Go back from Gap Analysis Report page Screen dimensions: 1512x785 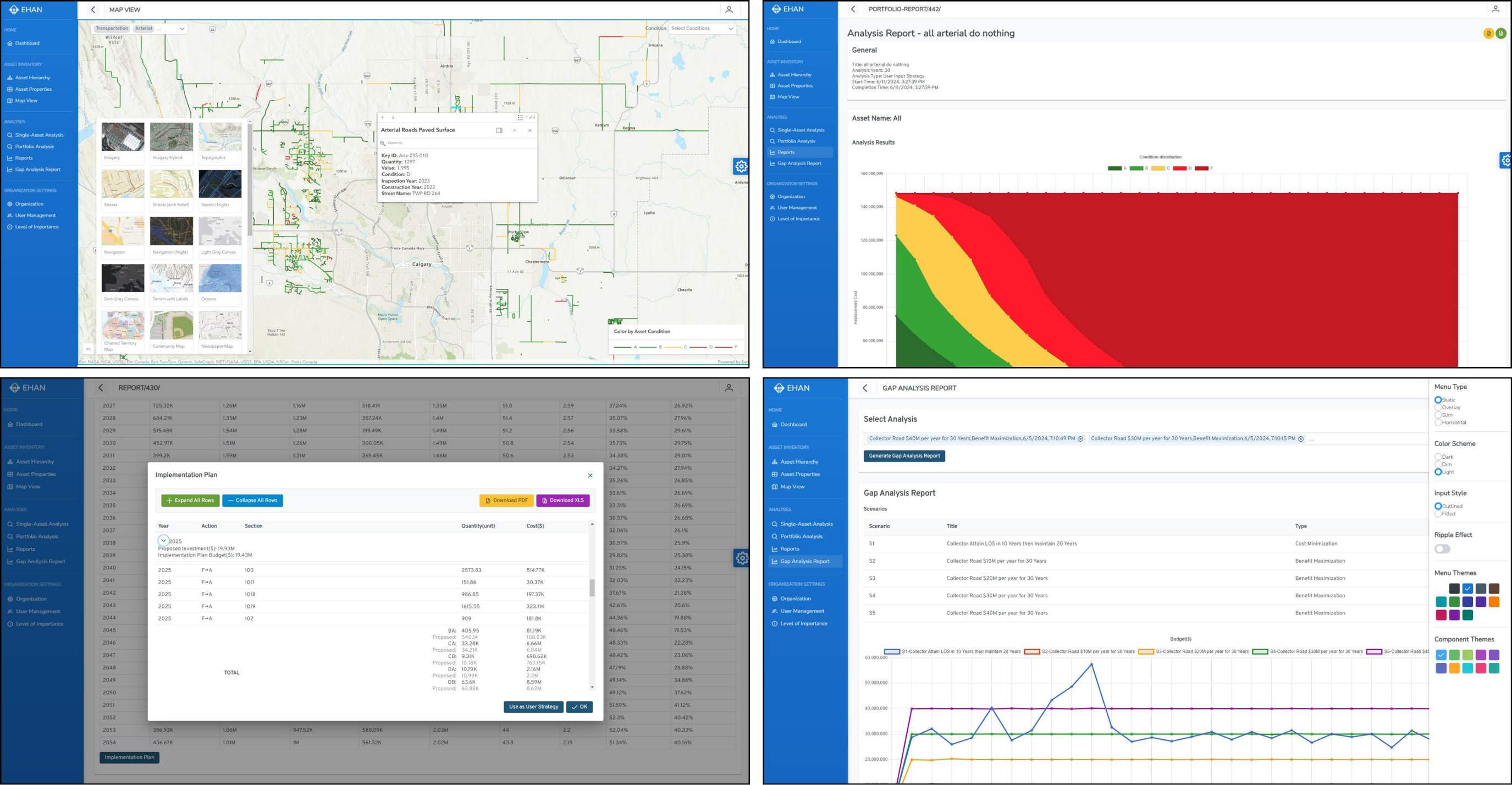(x=864, y=388)
